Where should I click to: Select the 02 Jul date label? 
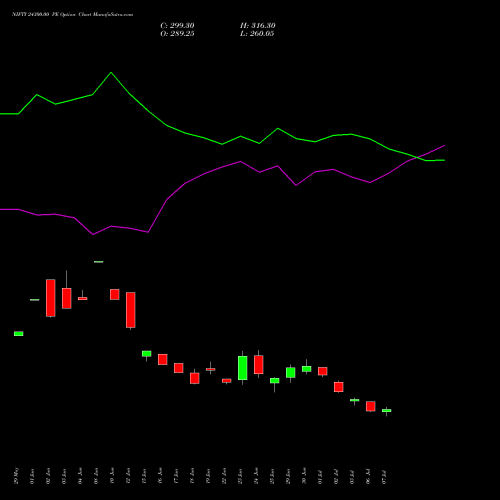tap(337, 476)
